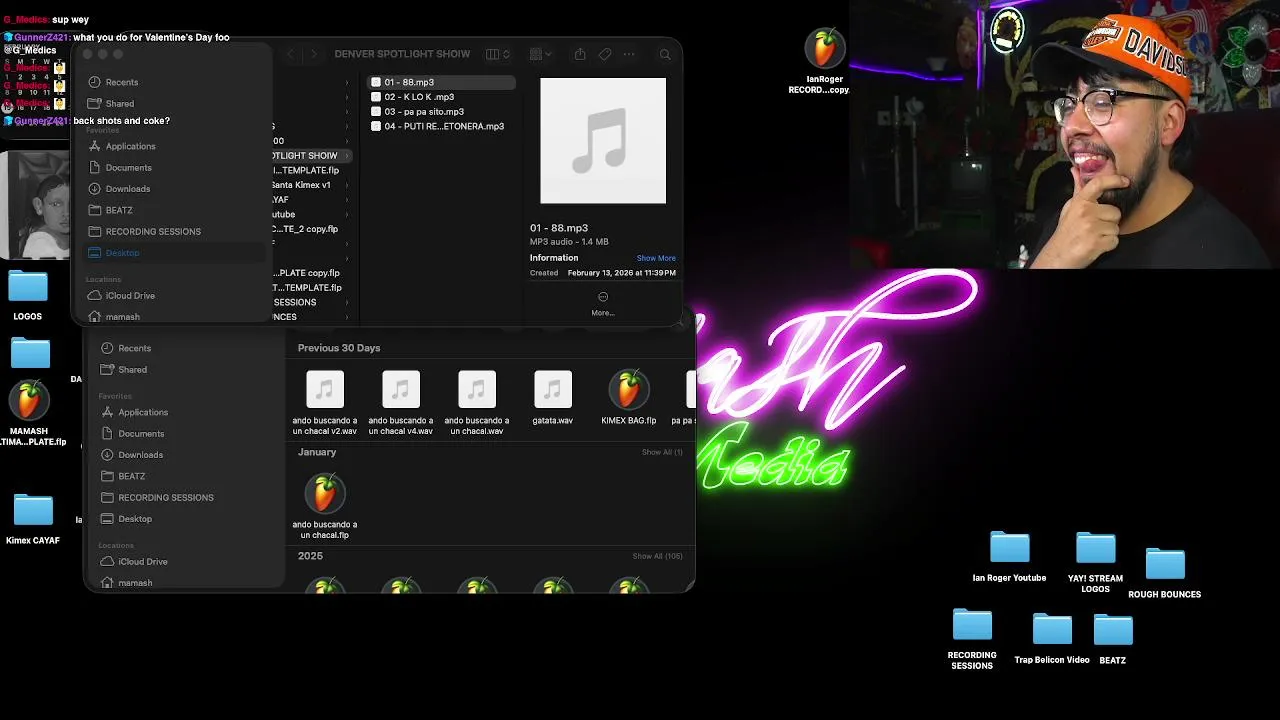Image resolution: width=1280 pixels, height=720 pixels.
Task: Open Downloads in Previous 30 Days window sidebar
Action: tap(132, 454)
